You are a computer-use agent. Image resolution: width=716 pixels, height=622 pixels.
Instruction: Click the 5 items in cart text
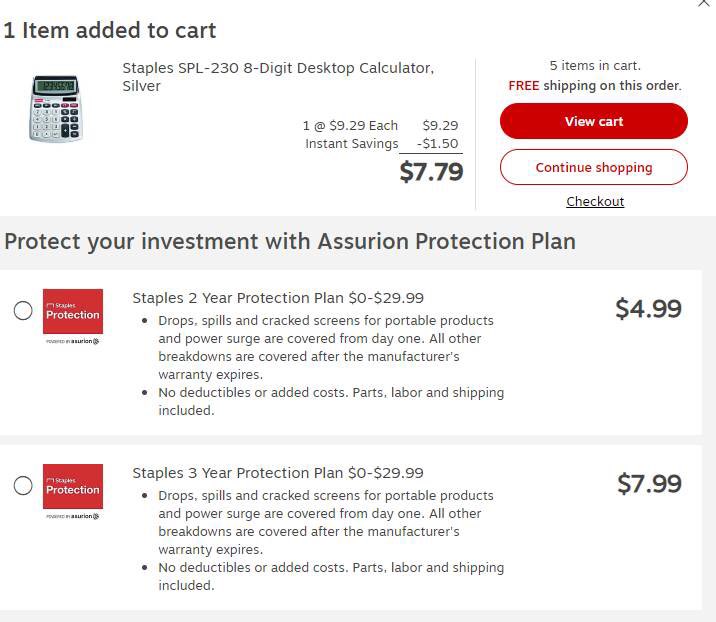click(595, 66)
